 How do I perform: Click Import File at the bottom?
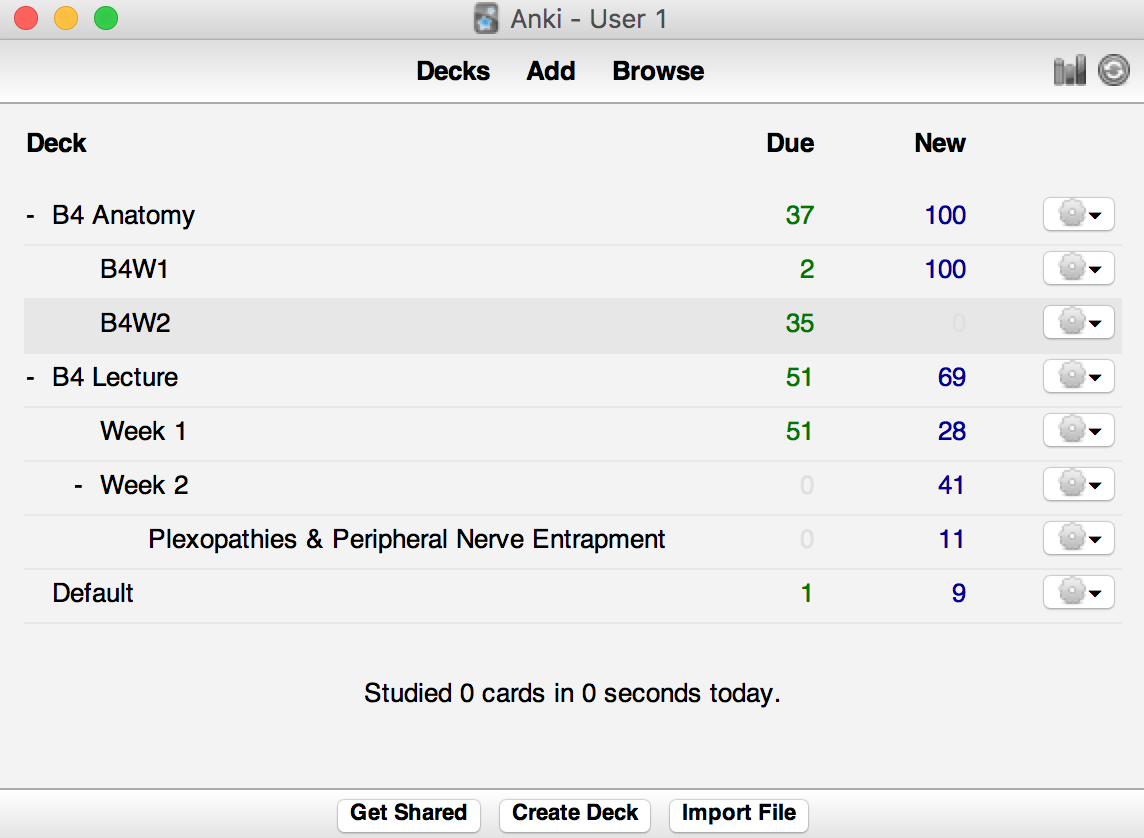coord(738,814)
